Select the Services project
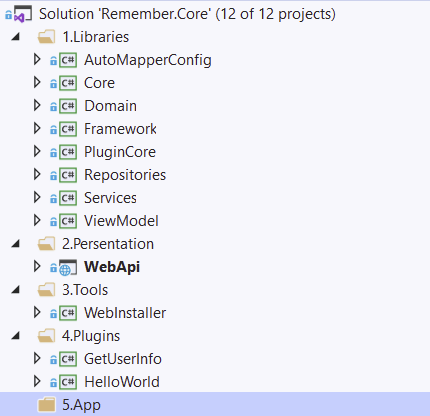 pyautogui.click(x=110, y=198)
